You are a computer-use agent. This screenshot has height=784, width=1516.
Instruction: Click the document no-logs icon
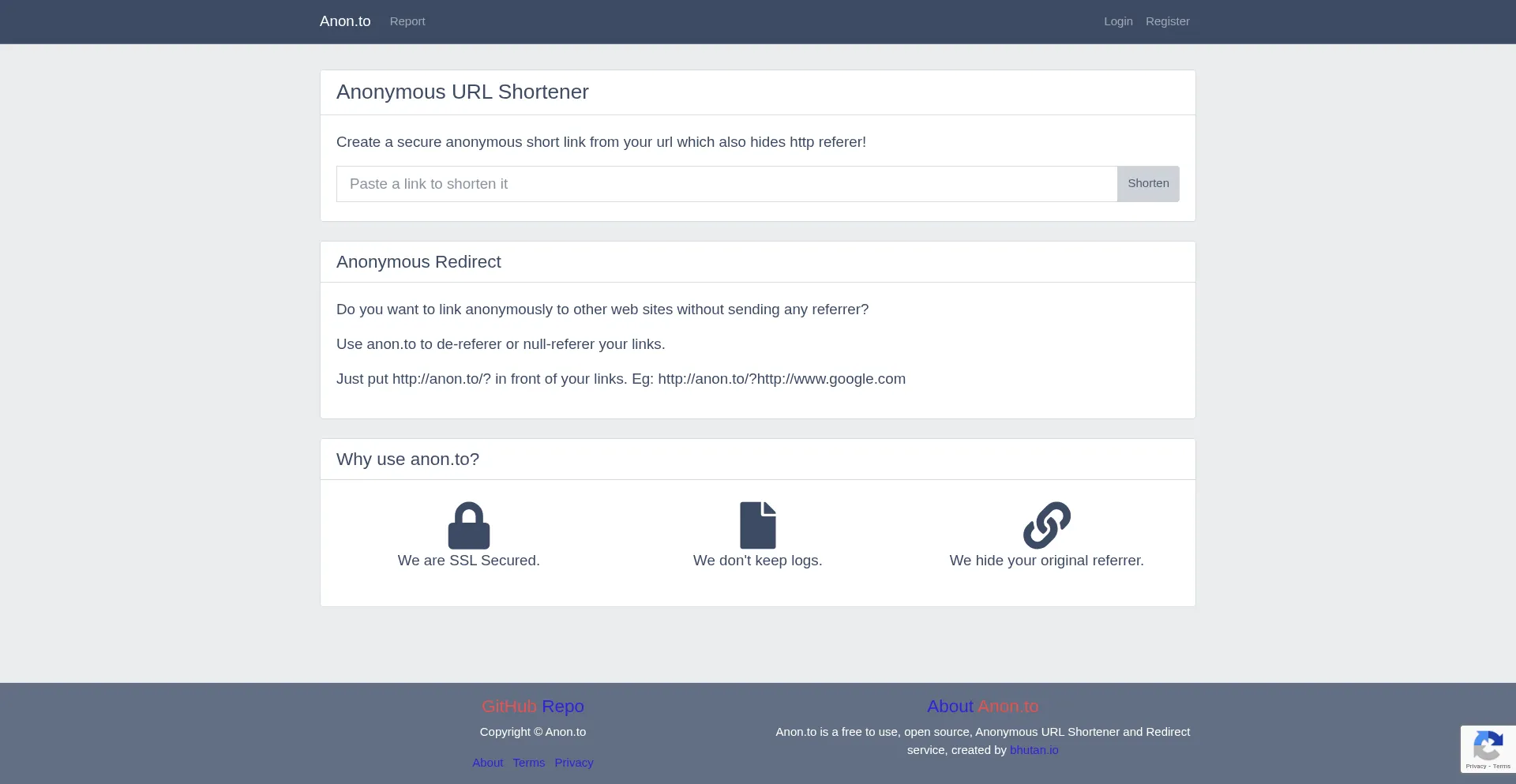[x=758, y=525]
